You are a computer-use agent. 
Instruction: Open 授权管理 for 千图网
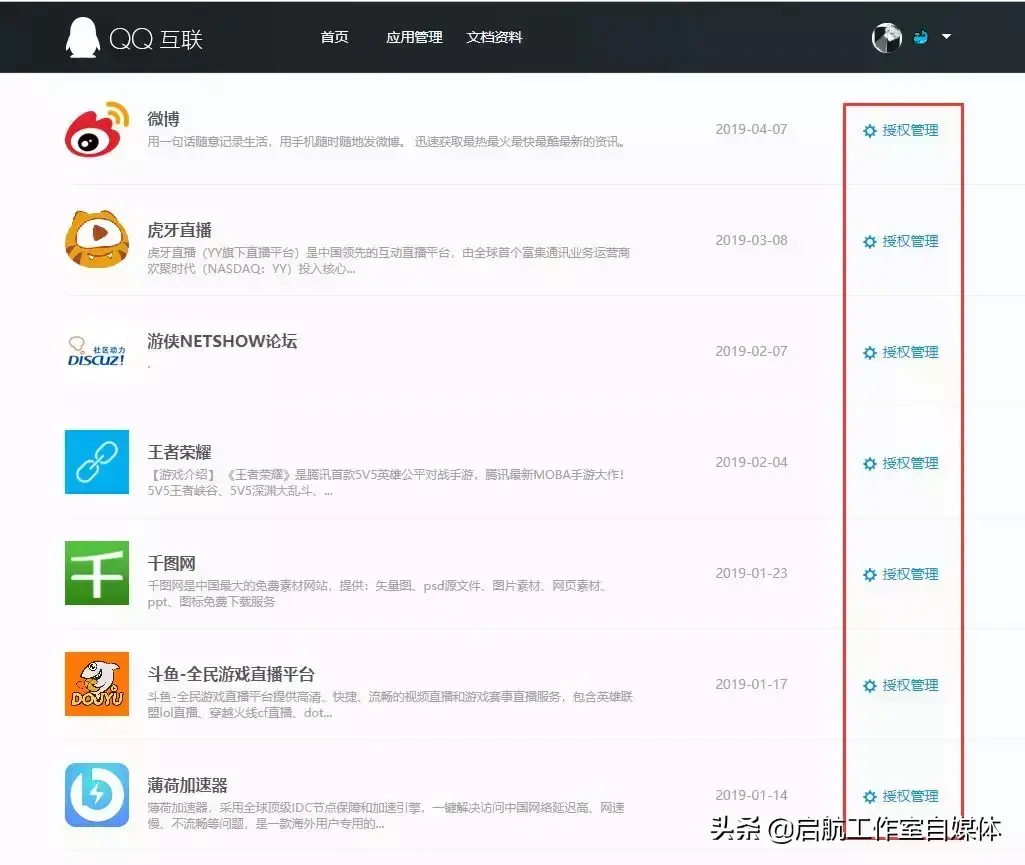(901, 574)
